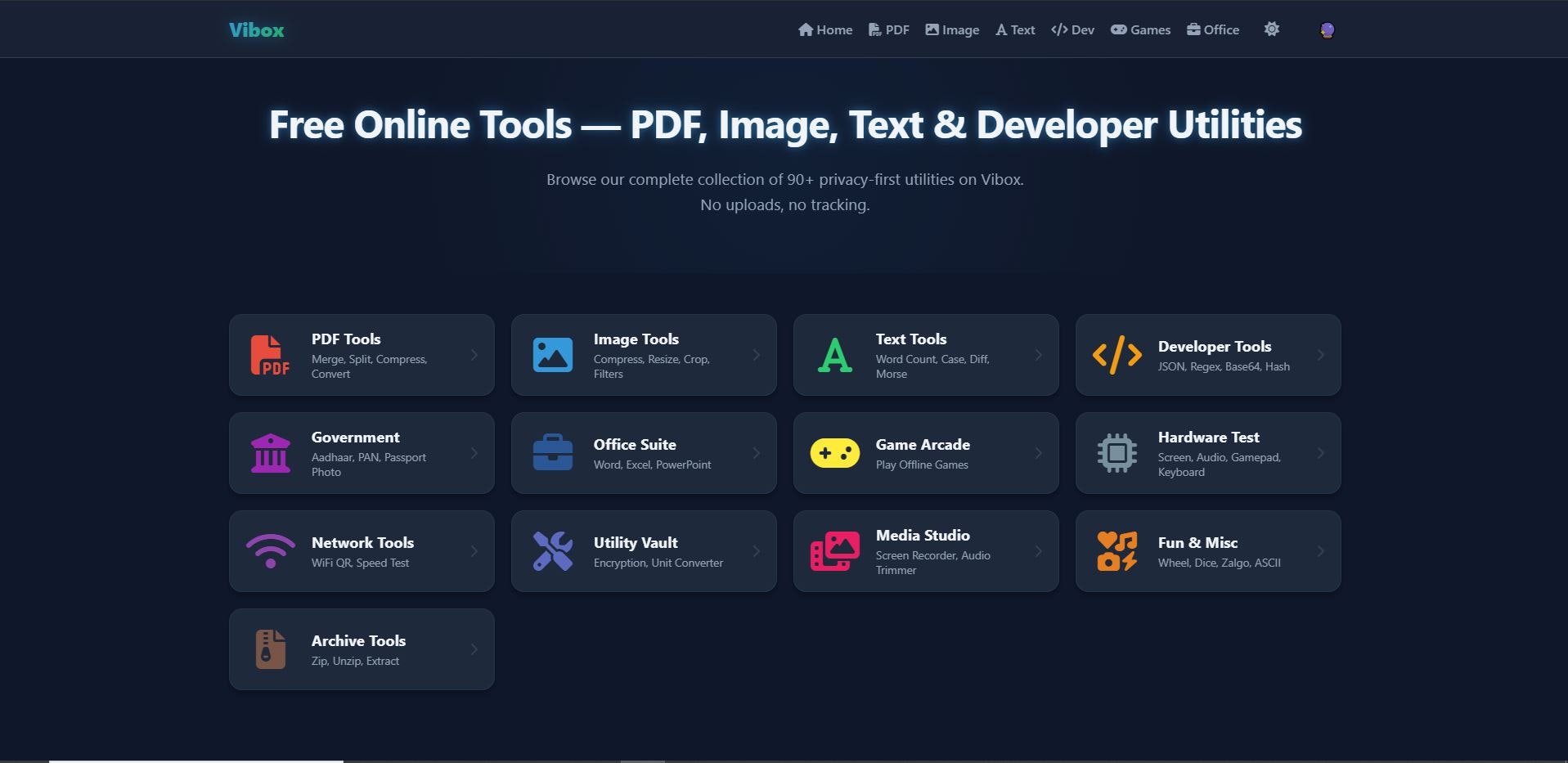The height and width of the screenshot is (763, 1568).
Task: Open the Archive Tools card title
Action: click(x=358, y=641)
